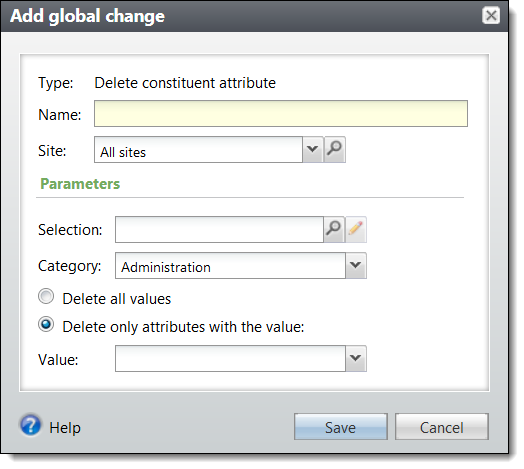Expand the Site dropdown arrow
Screen dimensions: 524x469
point(312,149)
